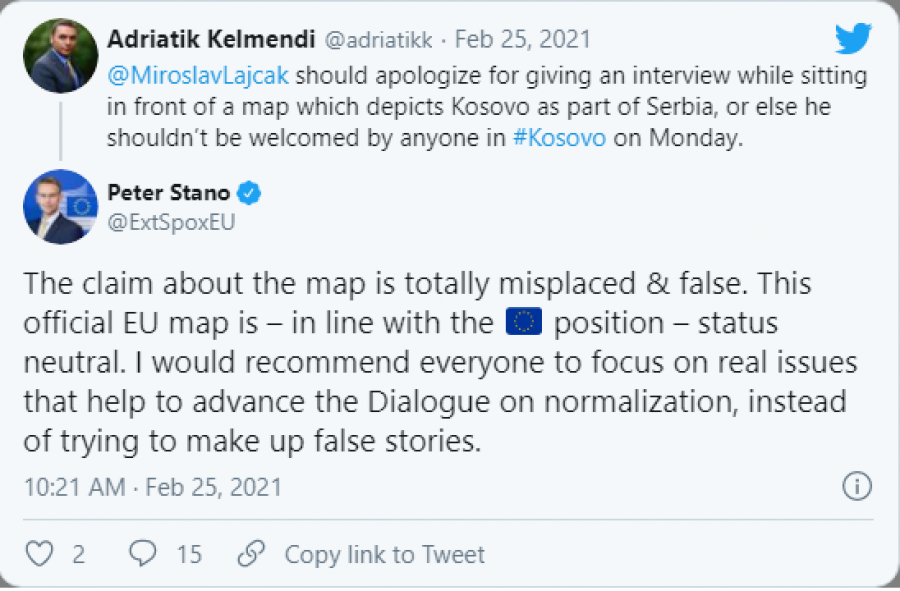The height and width of the screenshot is (591, 900).
Task: Click the Feb 25, 2021 header date
Action: tap(523, 39)
